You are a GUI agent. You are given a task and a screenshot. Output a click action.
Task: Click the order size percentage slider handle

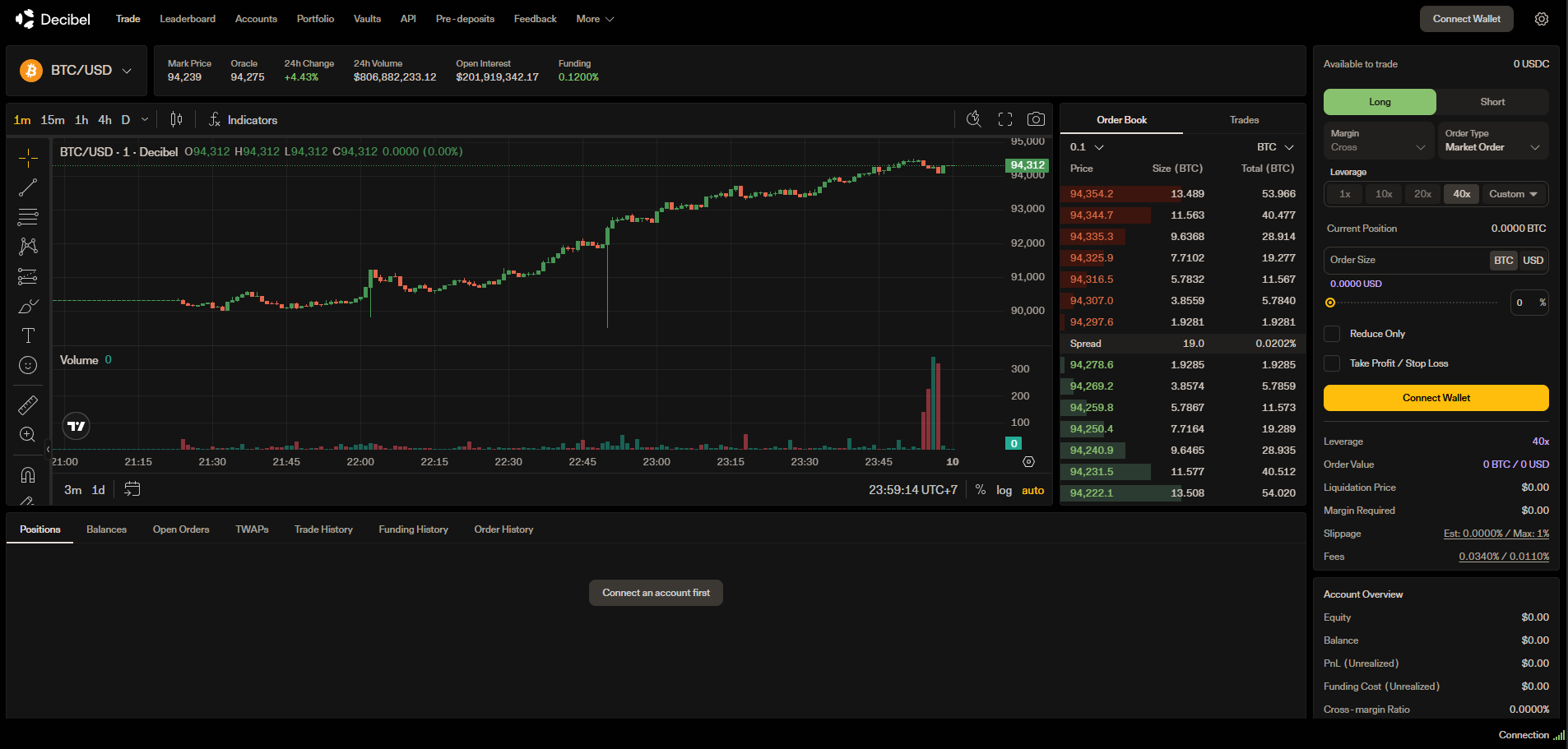click(x=1330, y=303)
